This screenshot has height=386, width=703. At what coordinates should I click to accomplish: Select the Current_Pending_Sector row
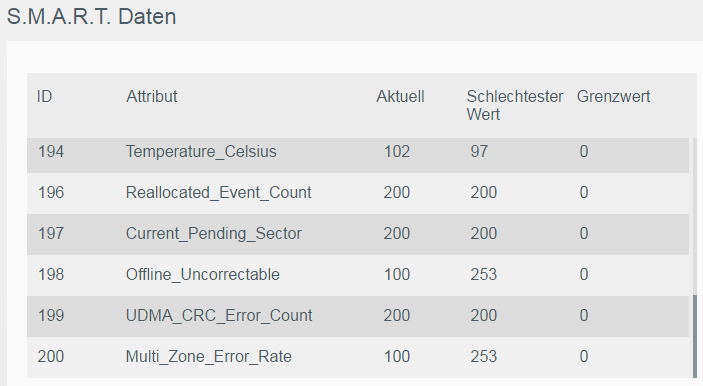pyautogui.click(x=358, y=234)
